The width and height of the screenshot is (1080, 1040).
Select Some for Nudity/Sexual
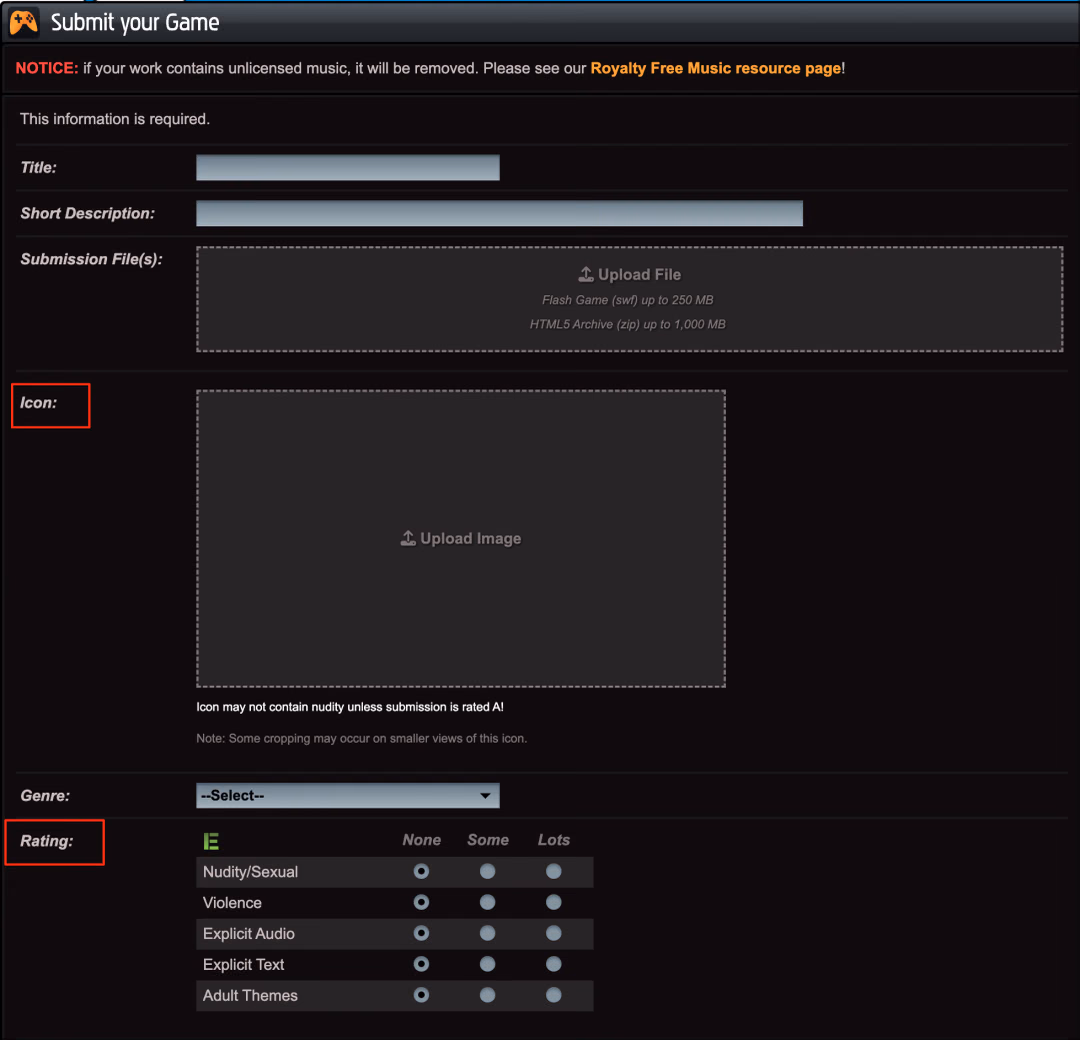click(488, 871)
